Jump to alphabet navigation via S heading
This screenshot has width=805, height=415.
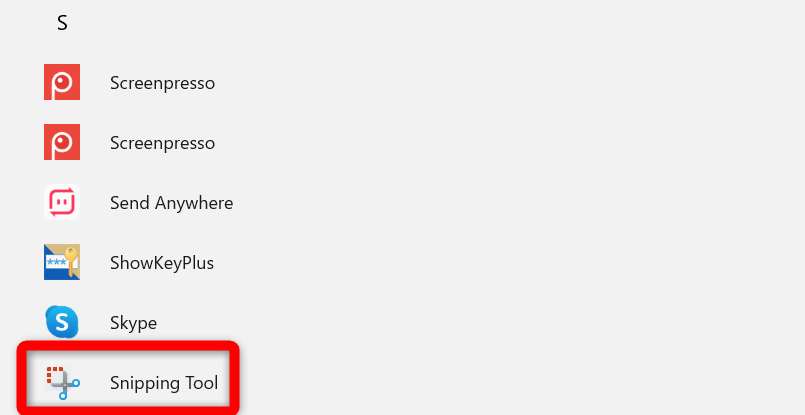[x=62, y=23]
